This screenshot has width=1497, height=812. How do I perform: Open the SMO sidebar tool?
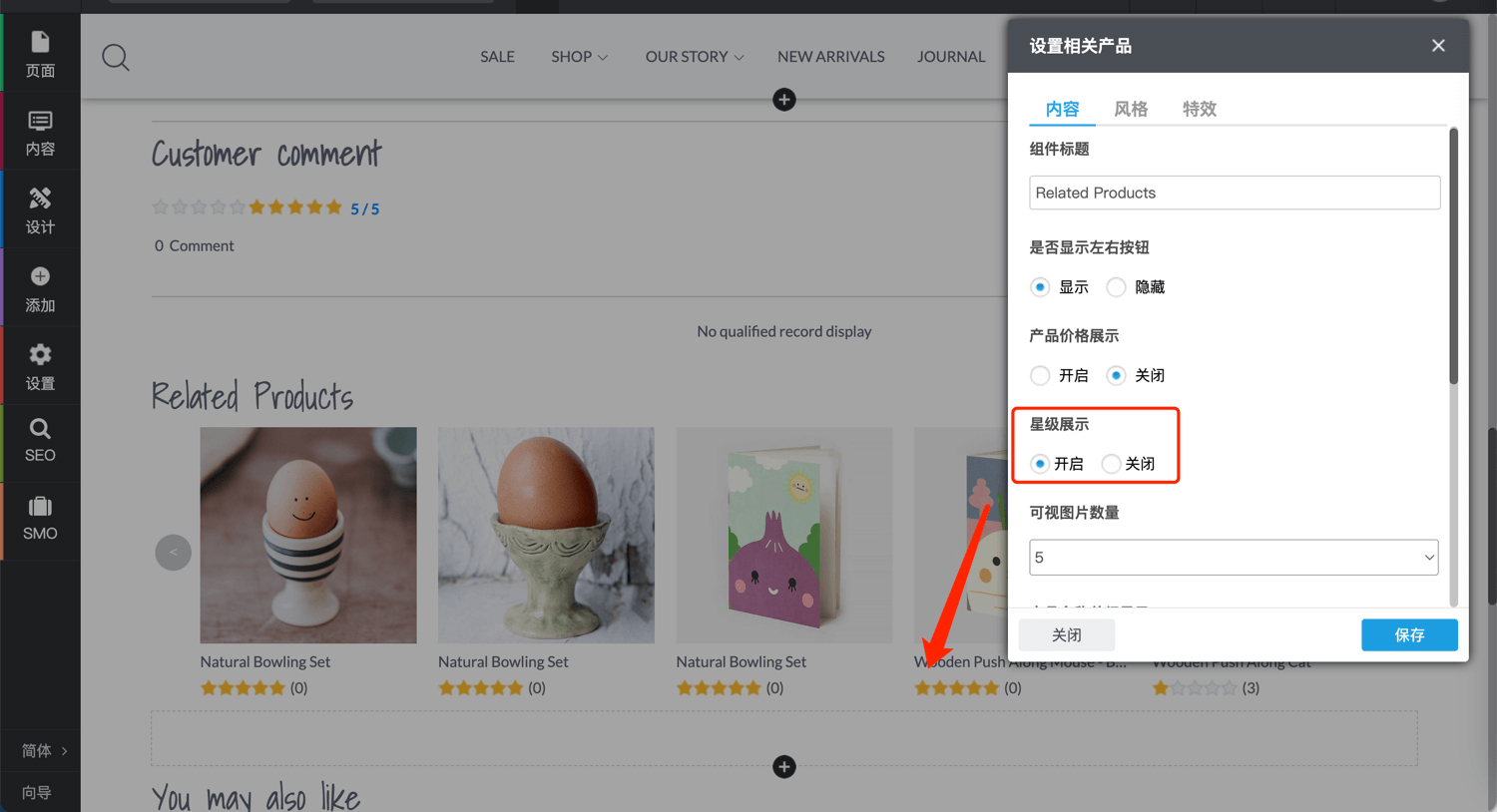(x=40, y=518)
